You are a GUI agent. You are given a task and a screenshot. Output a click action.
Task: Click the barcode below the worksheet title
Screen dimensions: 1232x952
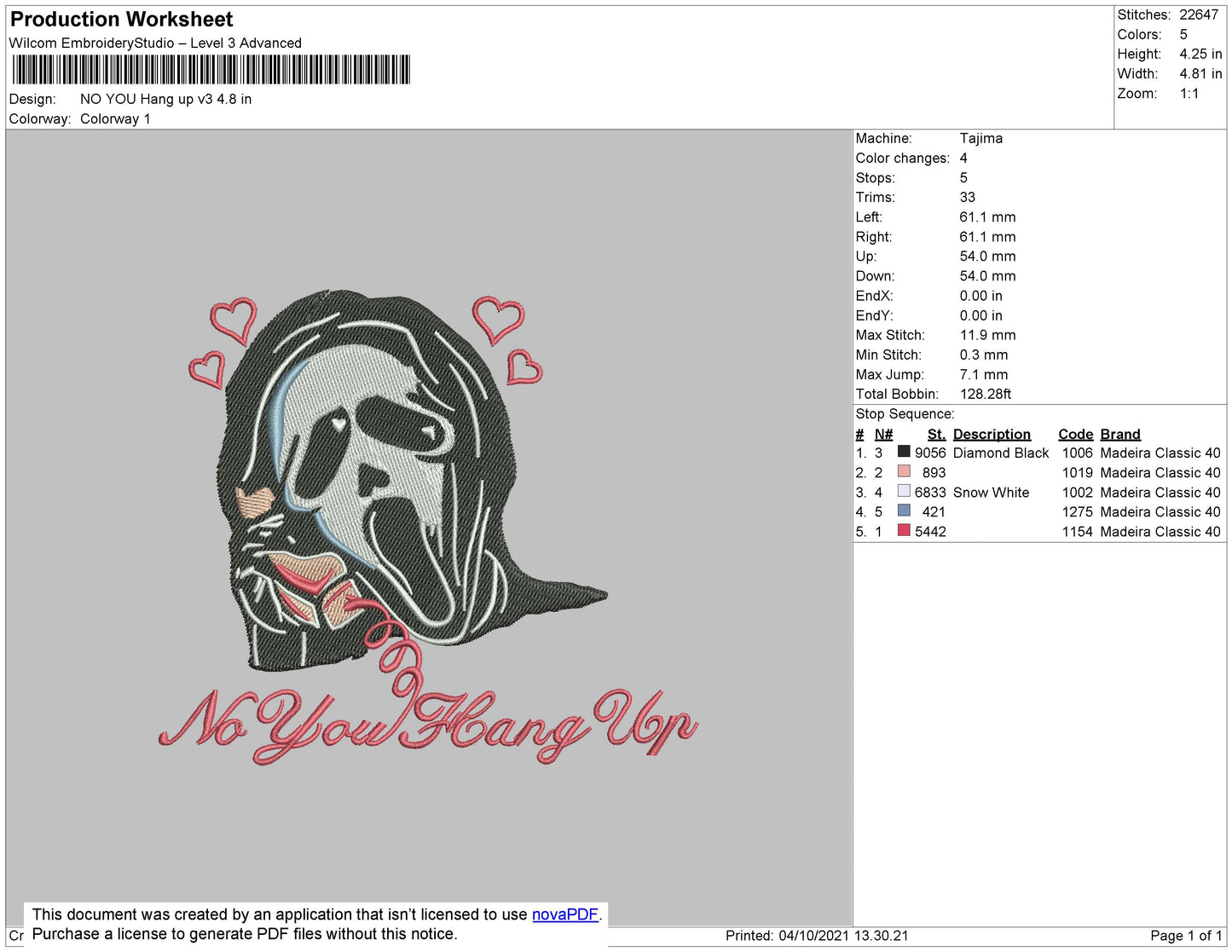pos(211,70)
